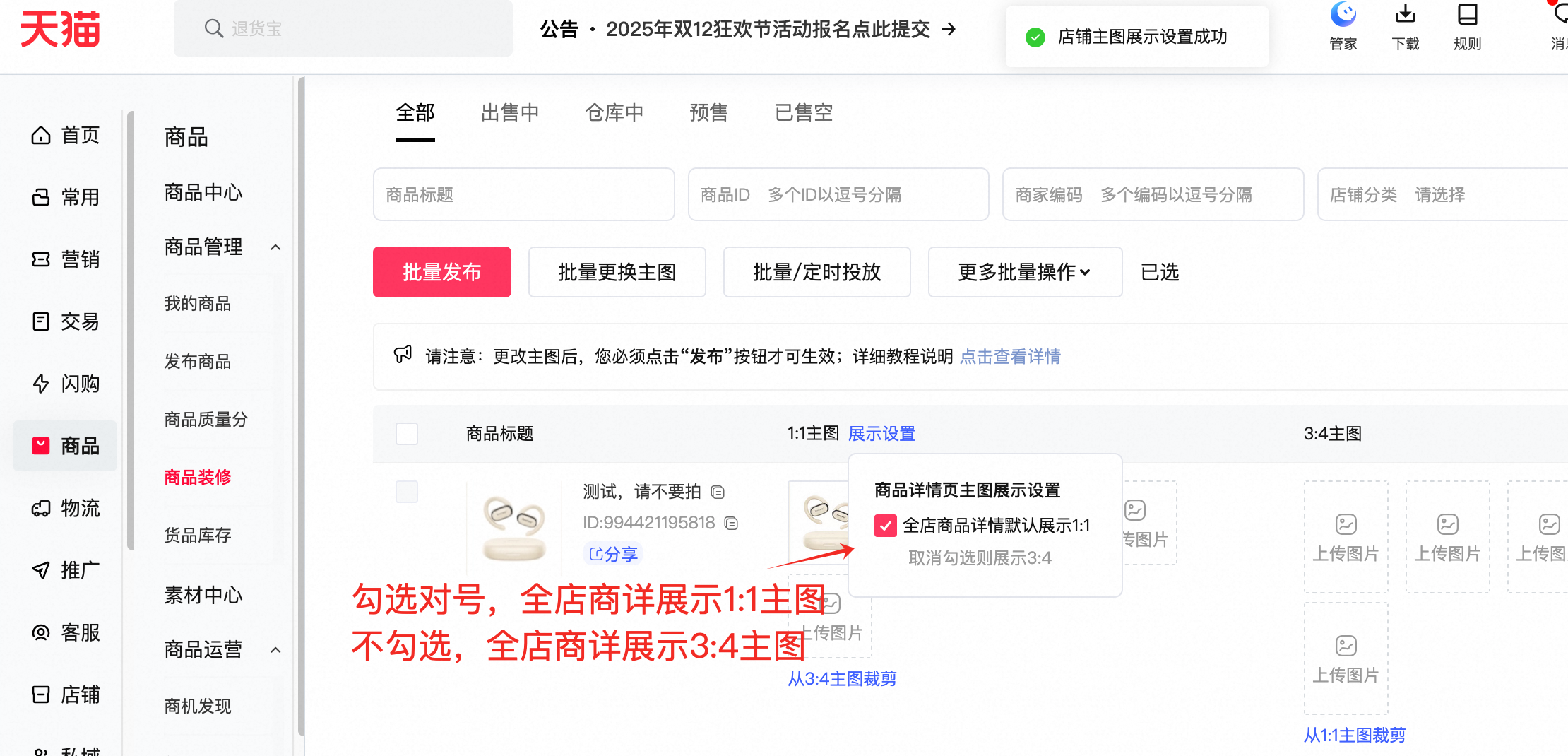
Task: Copy the product title icon
Action: (718, 492)
